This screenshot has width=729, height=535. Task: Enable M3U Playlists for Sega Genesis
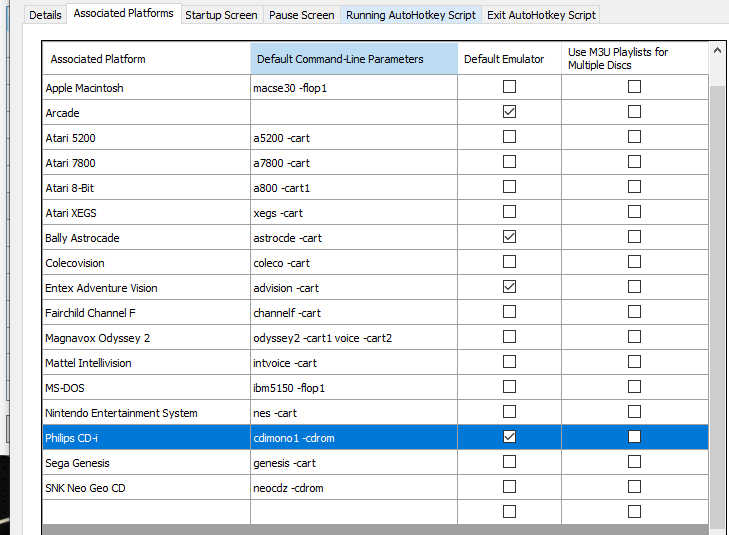point(635,462)
